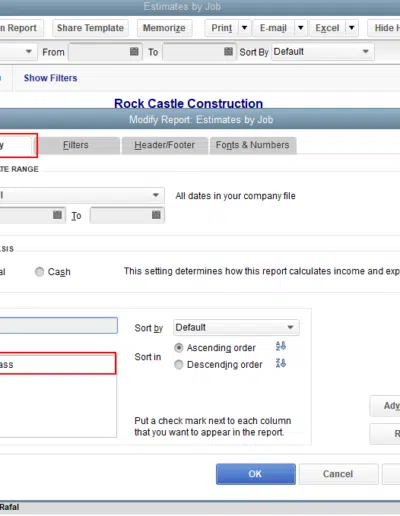Choose Ascending order sorting
This screenshot has width=400, height=516.
(179, 348)
